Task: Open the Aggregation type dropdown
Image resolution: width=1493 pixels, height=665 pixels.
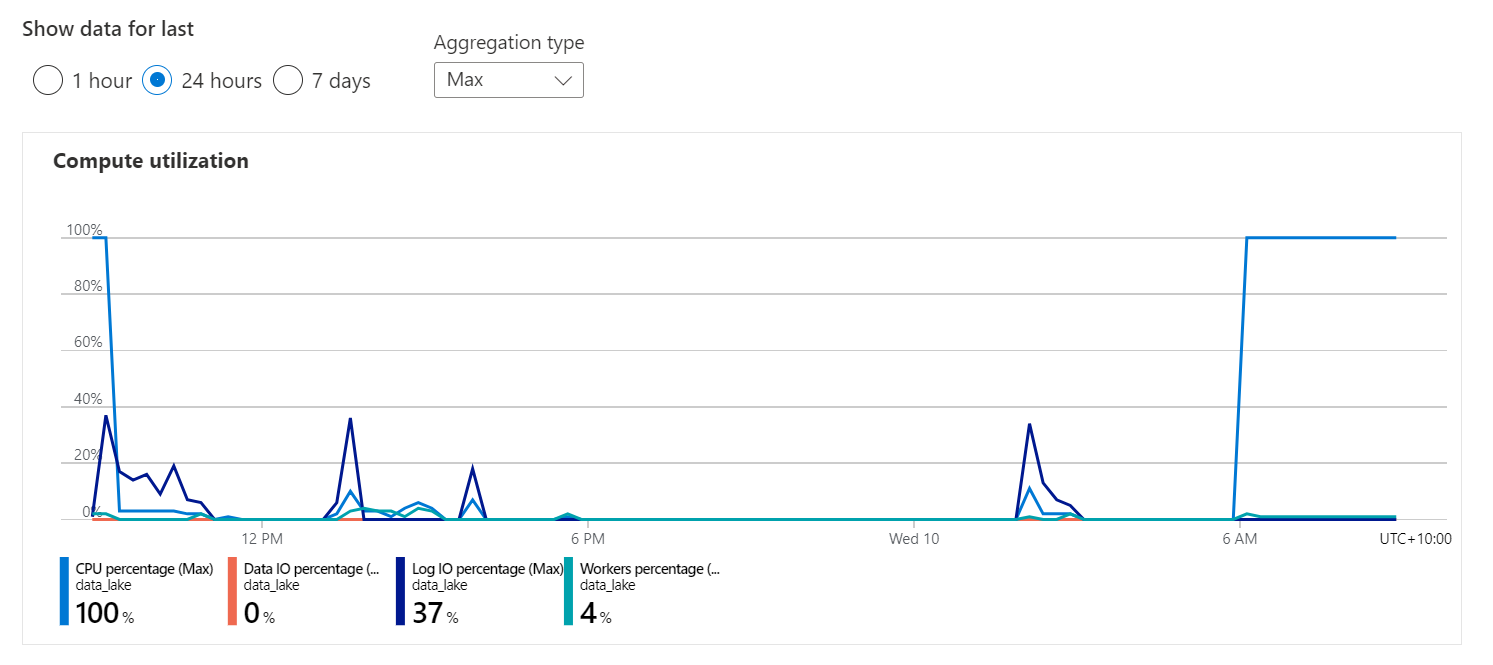Action: click(508, 80)
